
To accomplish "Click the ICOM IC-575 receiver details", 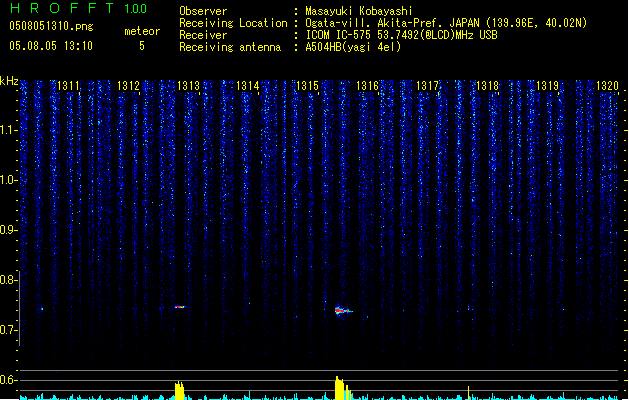I will click(x=401, y=35).
